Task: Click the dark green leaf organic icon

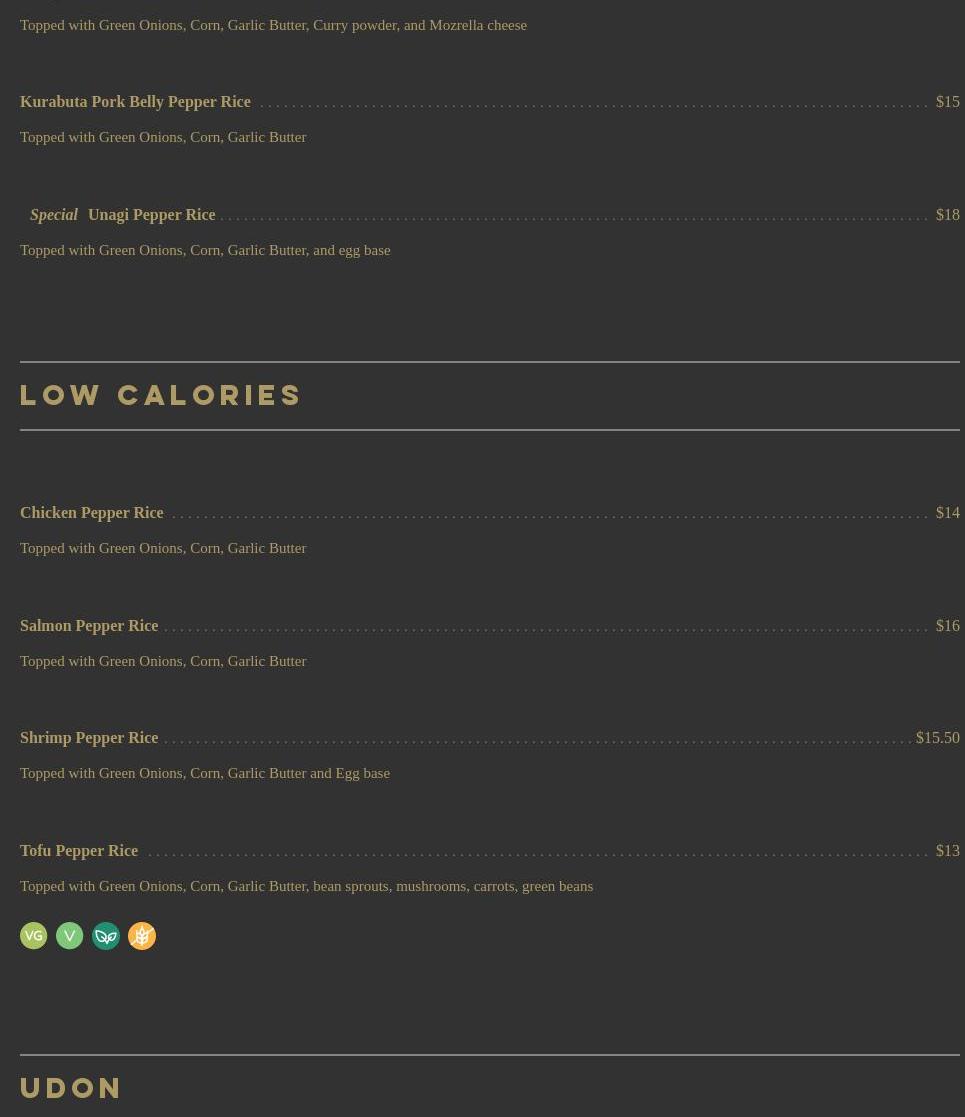Action: (106, 936)
